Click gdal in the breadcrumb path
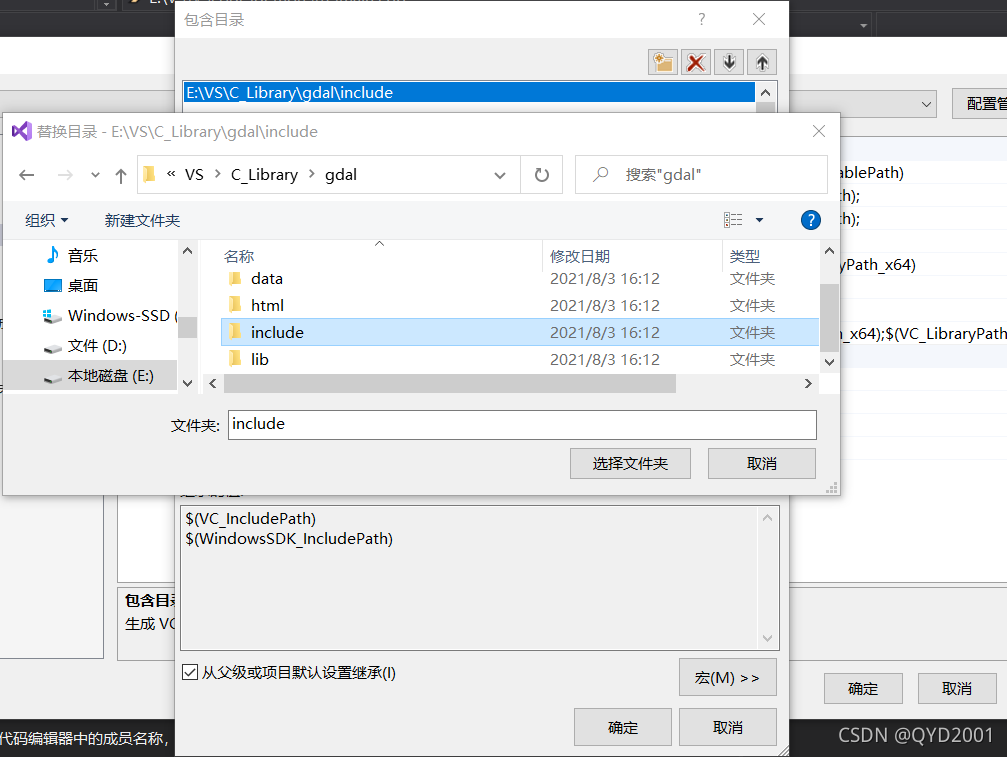1007x757 pixels. (x=340, y=175)
